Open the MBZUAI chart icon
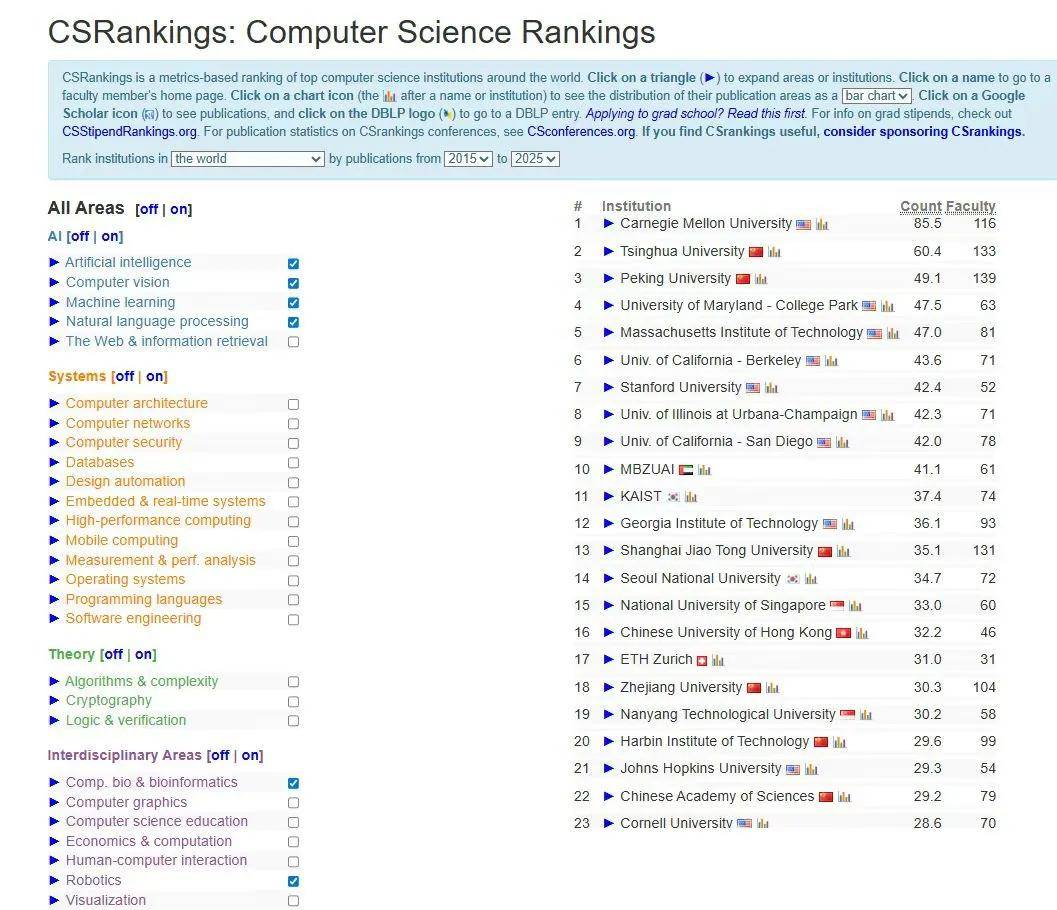The width and height of the screenshot is (1057, 910). coord(704,470)
